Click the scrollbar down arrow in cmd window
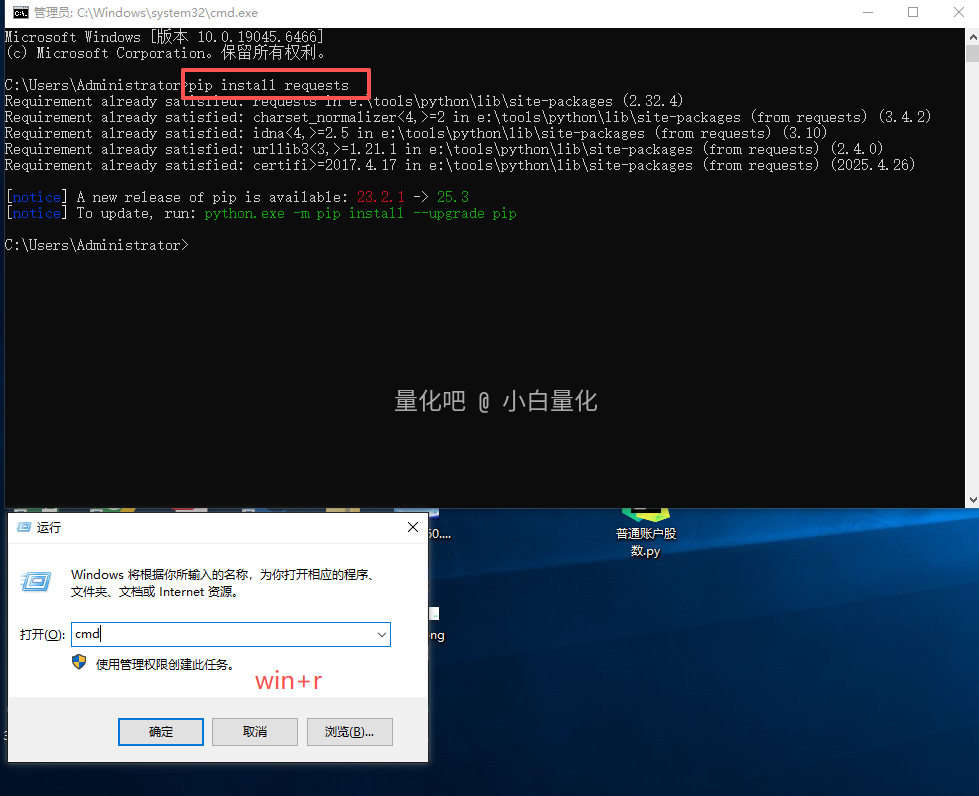979x796 pixels. tap(972, 498)
